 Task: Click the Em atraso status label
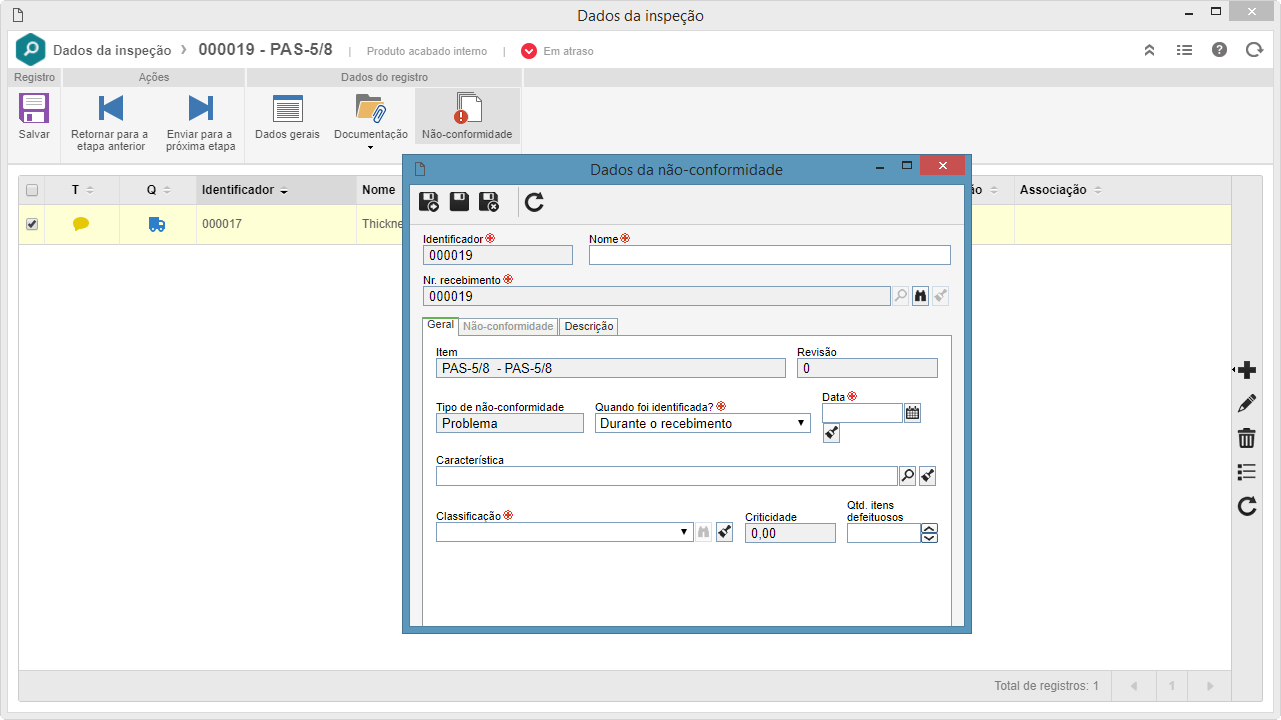point(568,51)
